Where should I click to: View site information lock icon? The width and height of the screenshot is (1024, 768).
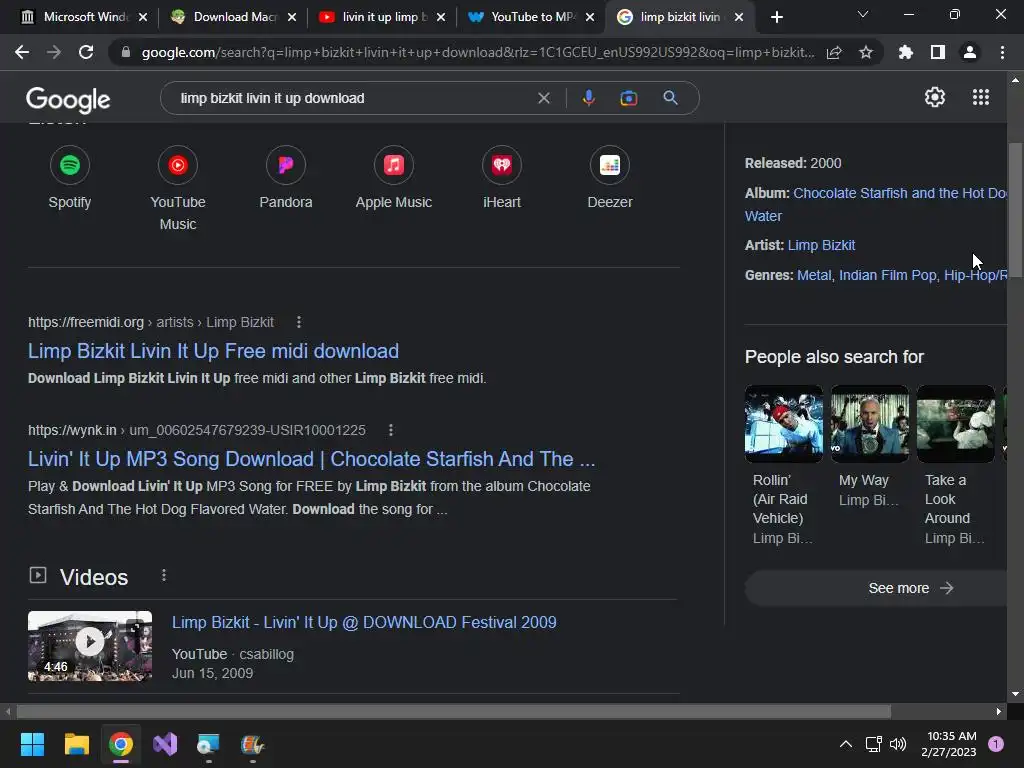pos(126,52)
